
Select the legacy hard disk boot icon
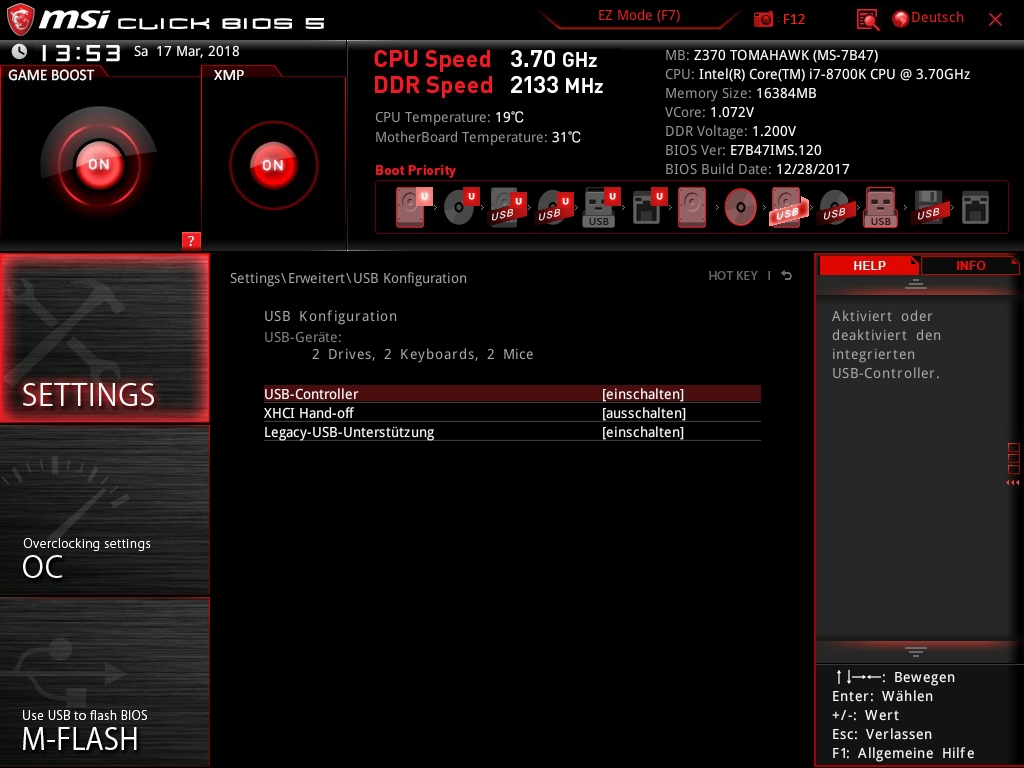click(692, 207)
